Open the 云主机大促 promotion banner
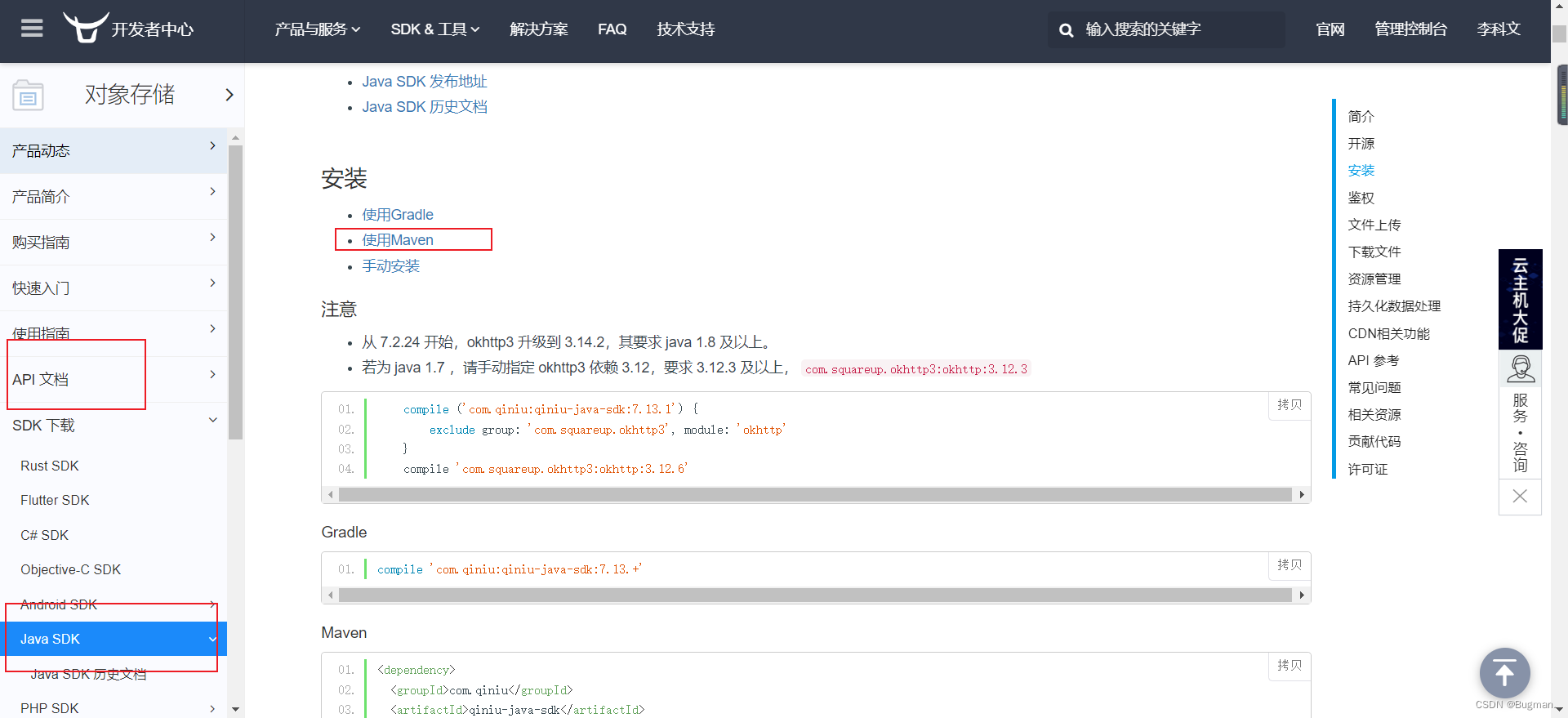This screenshot has width=1568, height=718. tap(1520, 299)
